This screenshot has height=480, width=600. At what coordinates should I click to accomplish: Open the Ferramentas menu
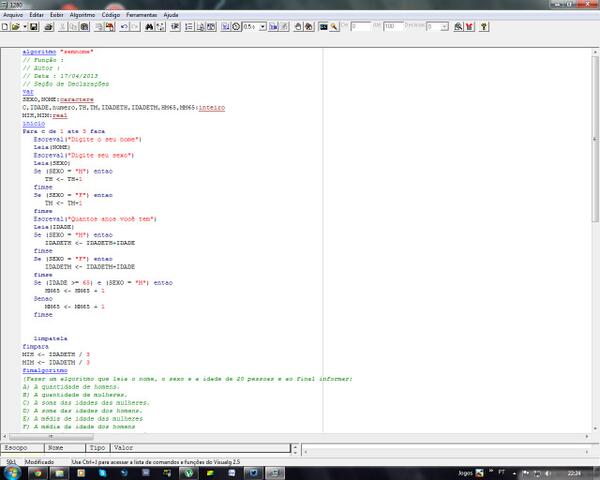(x=142, y=15)
